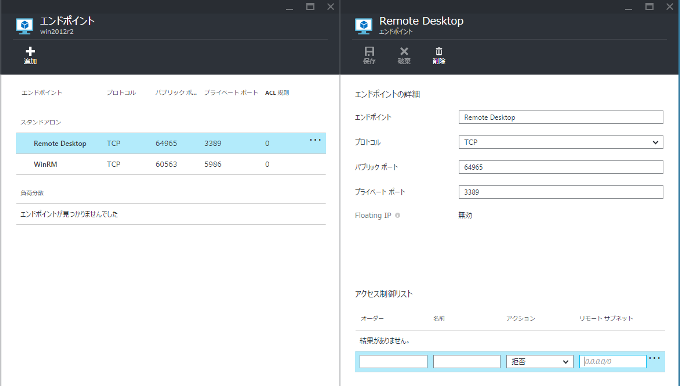The image size is (680, 386).
Task: Click the Delete (削除) trash icon
Action: pyautogui.click(x=439, y=52)
